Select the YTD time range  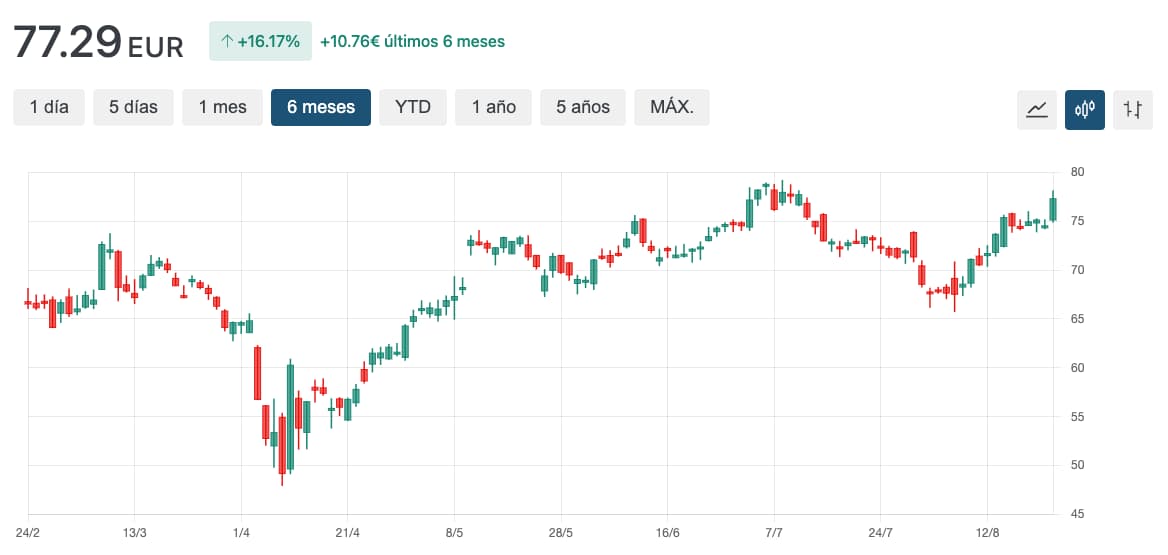[x=413, y=107]
